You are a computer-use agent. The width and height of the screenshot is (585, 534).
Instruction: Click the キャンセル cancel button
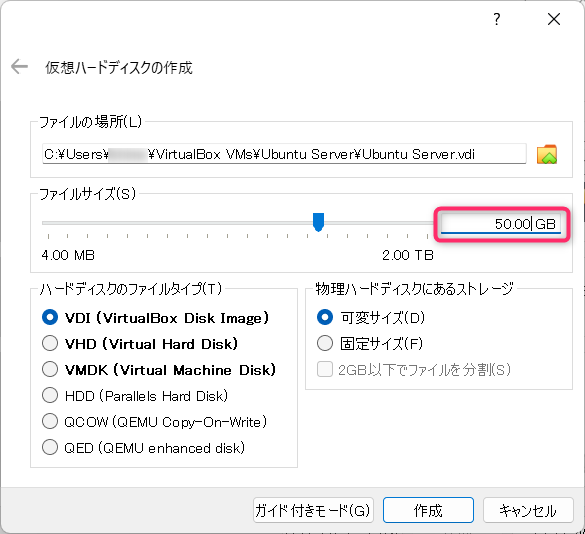(528, 510)
